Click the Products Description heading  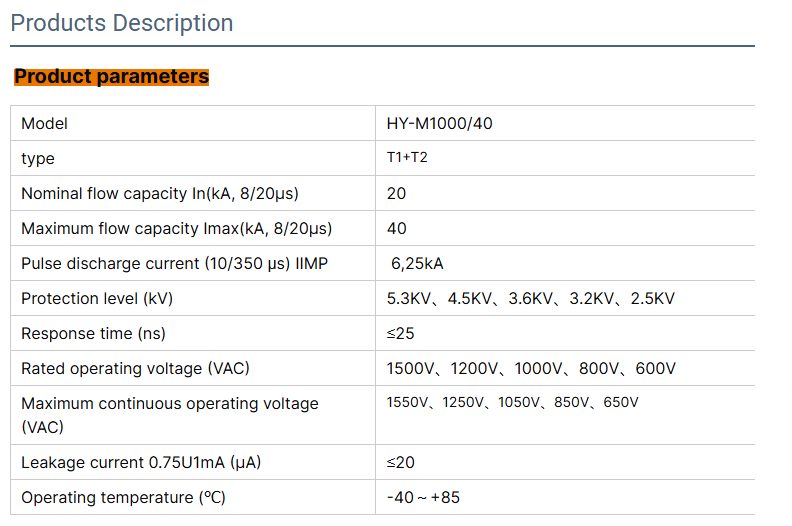point(122,23)
